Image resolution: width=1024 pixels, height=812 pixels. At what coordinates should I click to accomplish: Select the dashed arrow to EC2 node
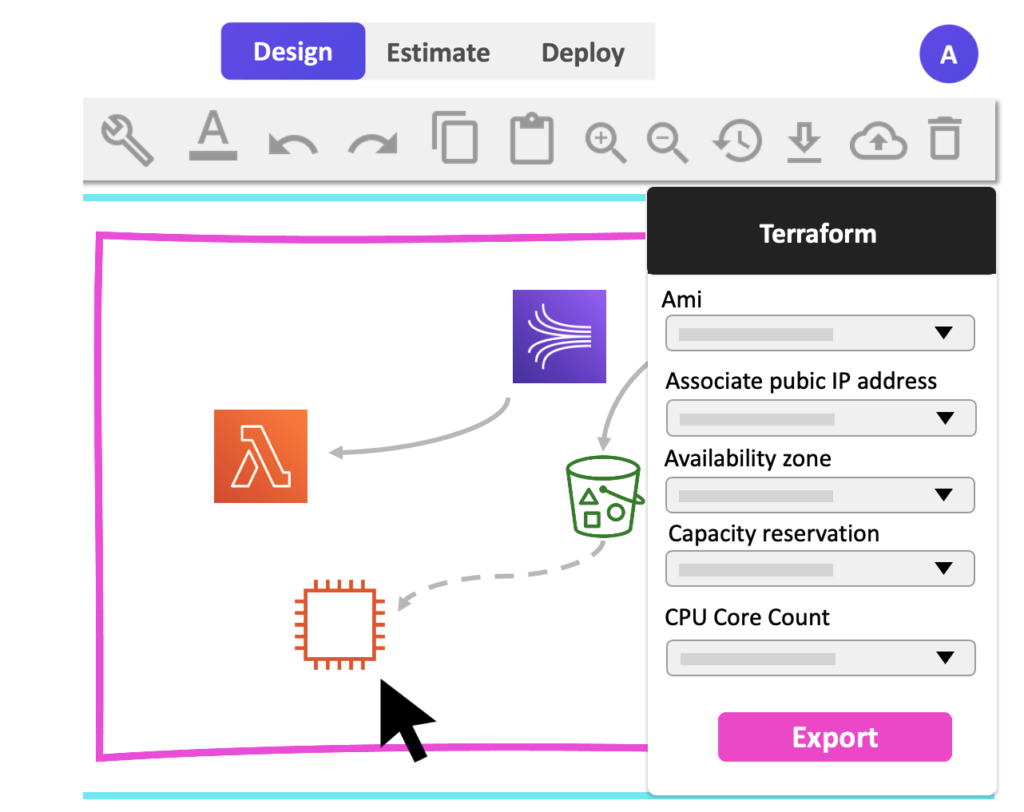pyautogui.click(x=500, y=575)
